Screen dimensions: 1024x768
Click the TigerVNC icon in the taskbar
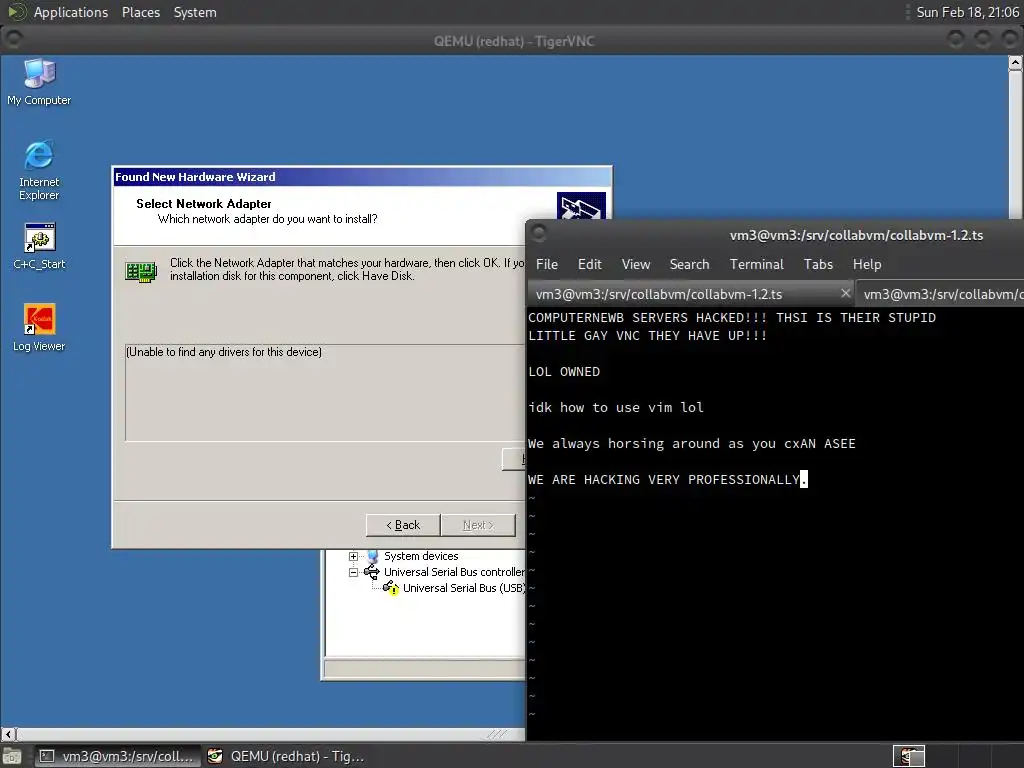pos(215,756)
